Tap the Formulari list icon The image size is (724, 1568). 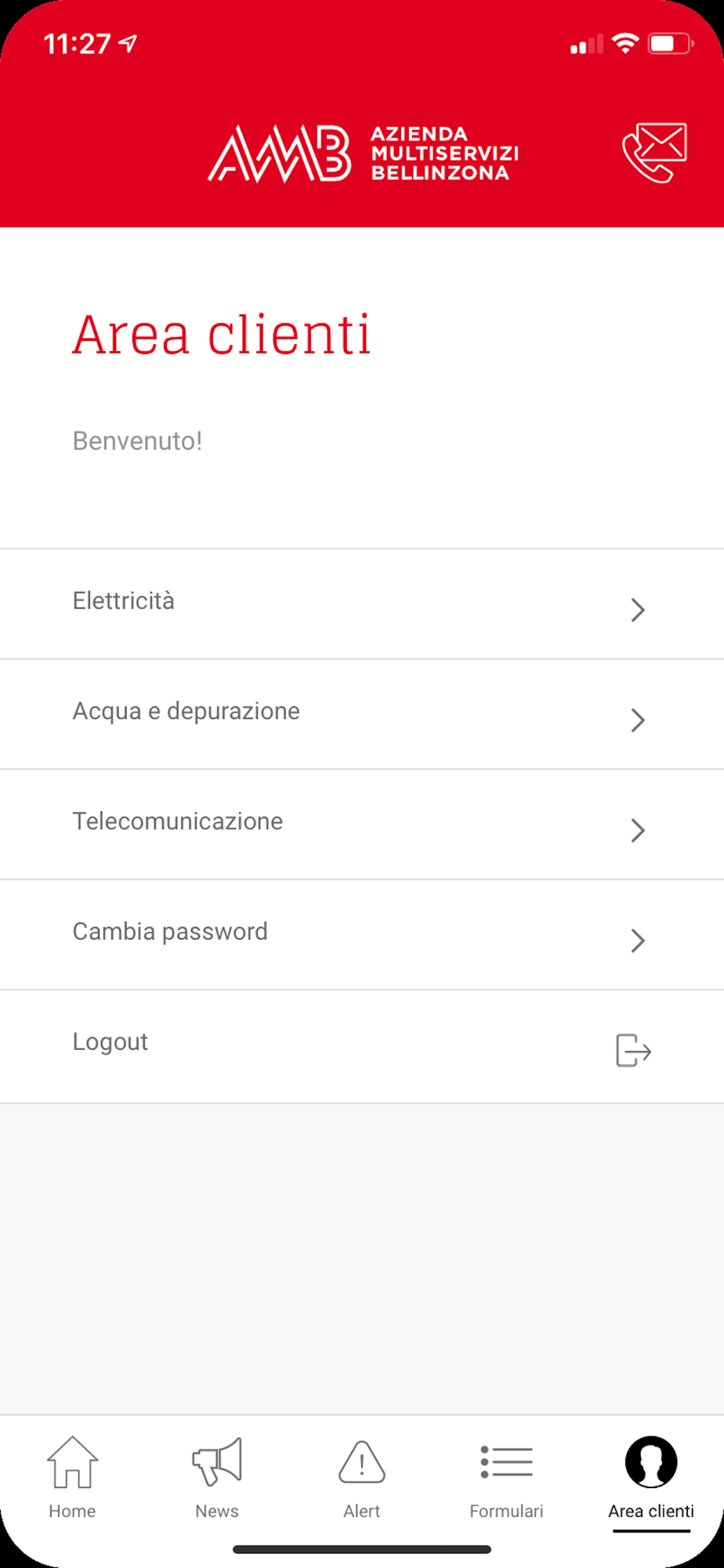(506, 1462)
